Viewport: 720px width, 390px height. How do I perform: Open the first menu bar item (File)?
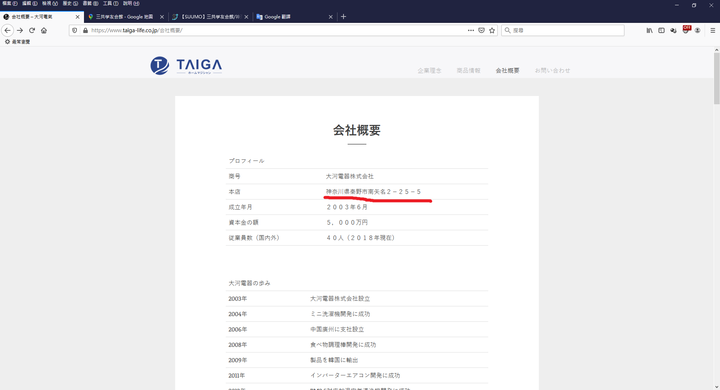pos(10,3)
